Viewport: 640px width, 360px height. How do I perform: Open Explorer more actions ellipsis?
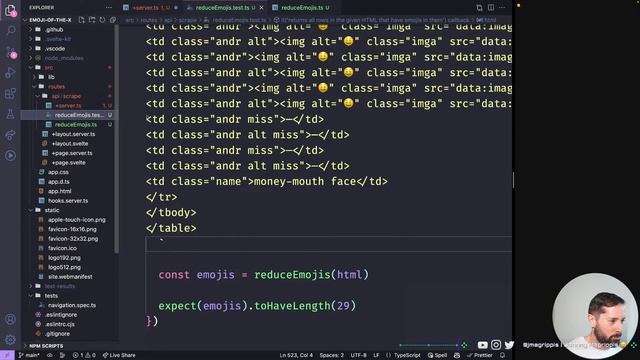[x=109, y=7]
